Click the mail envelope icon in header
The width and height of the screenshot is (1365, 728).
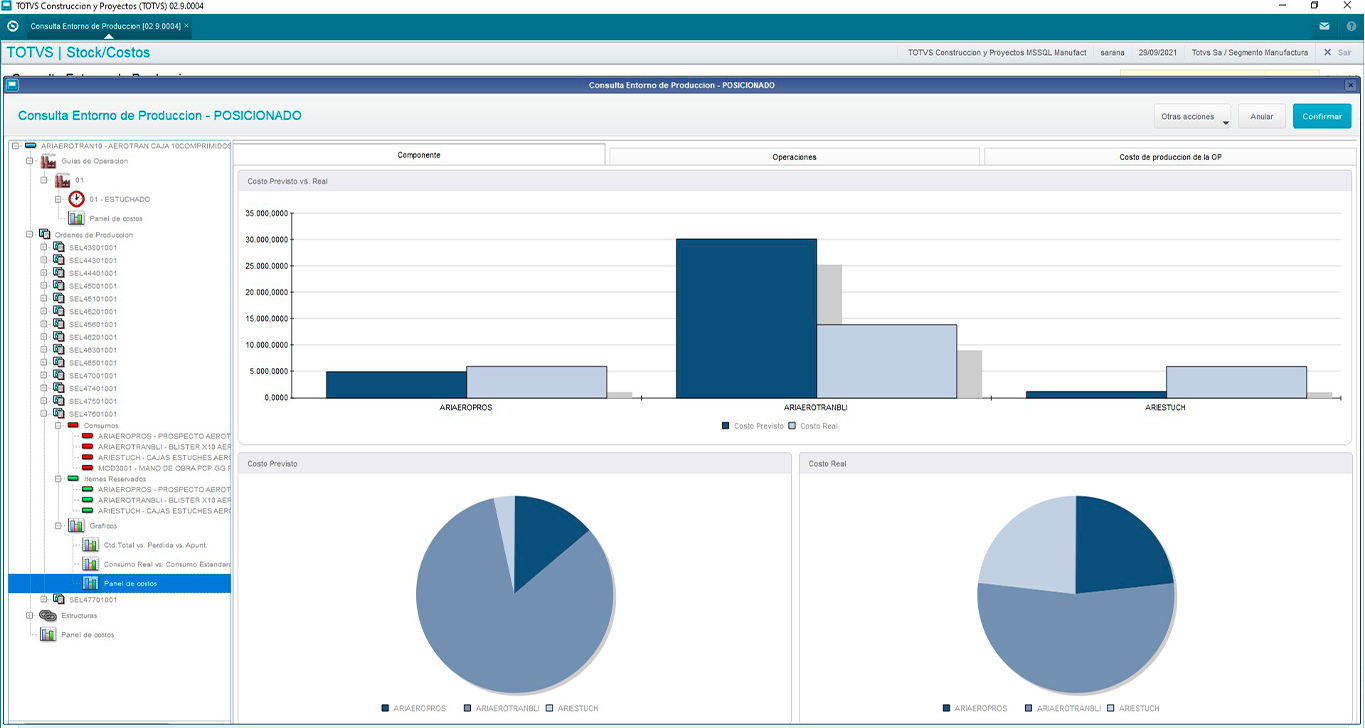click(1324, 26)
